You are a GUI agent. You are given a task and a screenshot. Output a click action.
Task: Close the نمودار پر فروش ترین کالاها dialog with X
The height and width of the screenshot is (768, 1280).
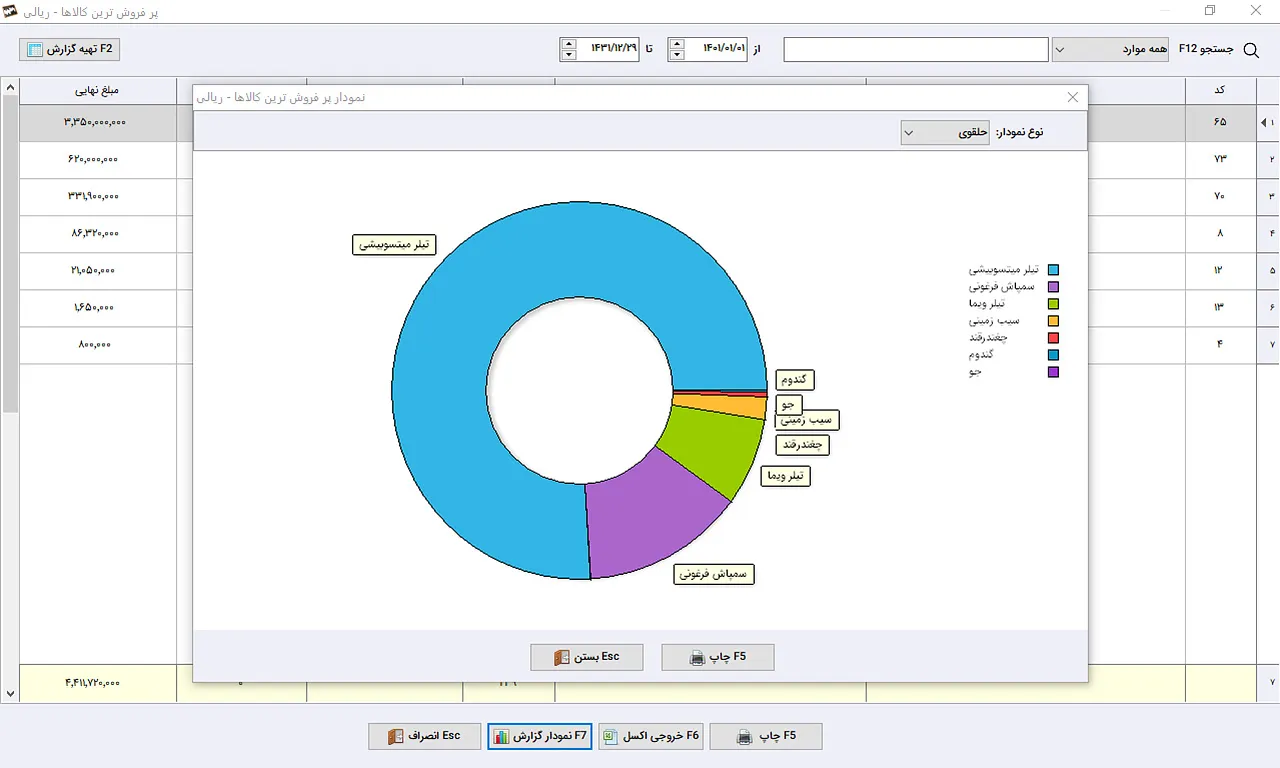pos(1073,97)
